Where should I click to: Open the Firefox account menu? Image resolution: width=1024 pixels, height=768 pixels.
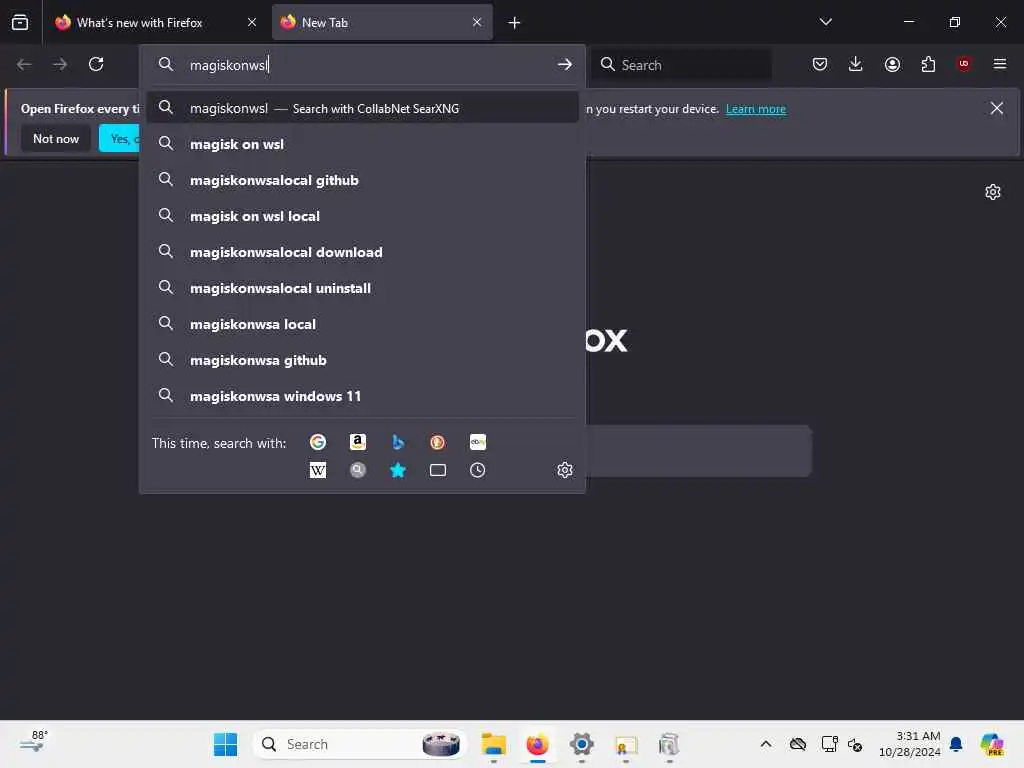click(x=892, y=64)
